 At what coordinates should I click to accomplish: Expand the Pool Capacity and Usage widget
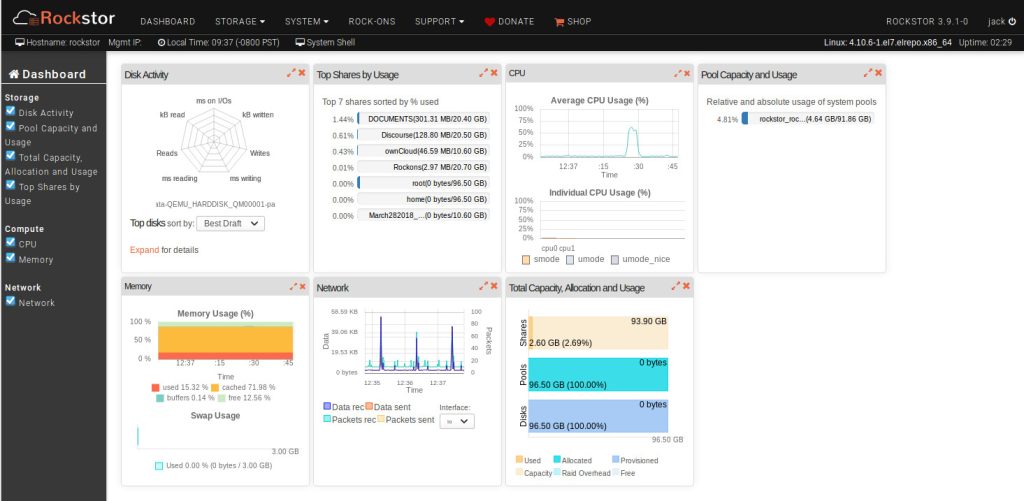[867, 73]
